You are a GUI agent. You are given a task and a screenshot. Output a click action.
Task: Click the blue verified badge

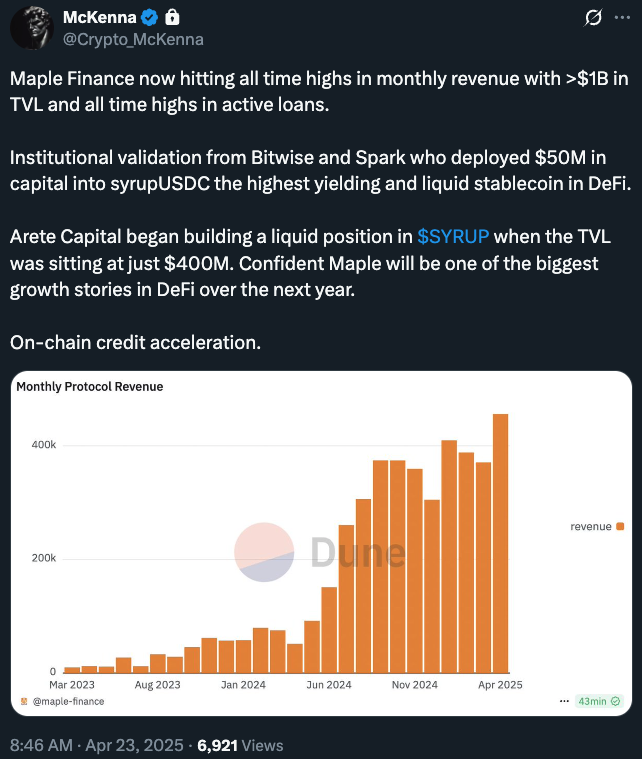click(149, 18)
